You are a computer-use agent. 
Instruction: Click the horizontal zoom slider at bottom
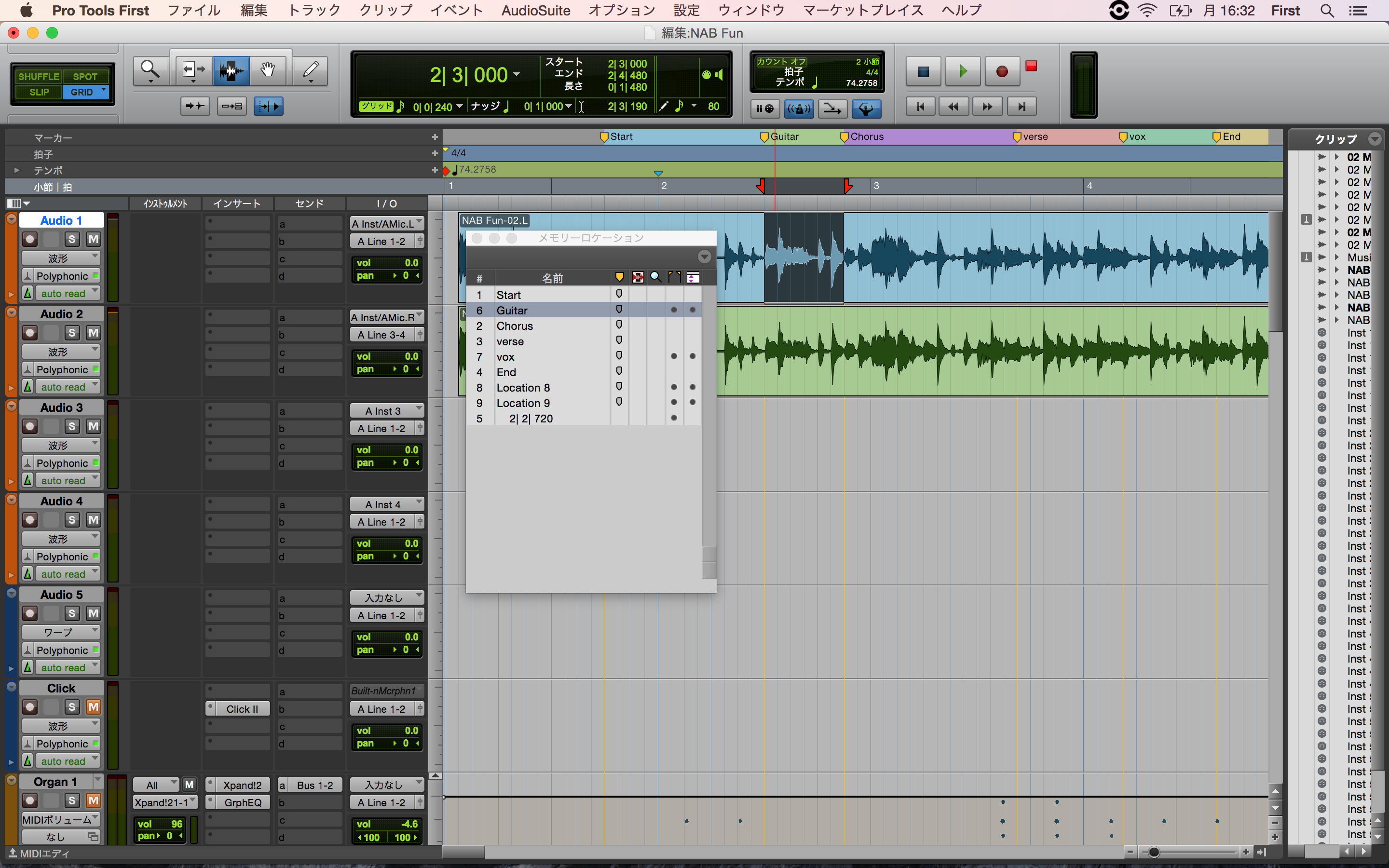(x=1154, y=852)
